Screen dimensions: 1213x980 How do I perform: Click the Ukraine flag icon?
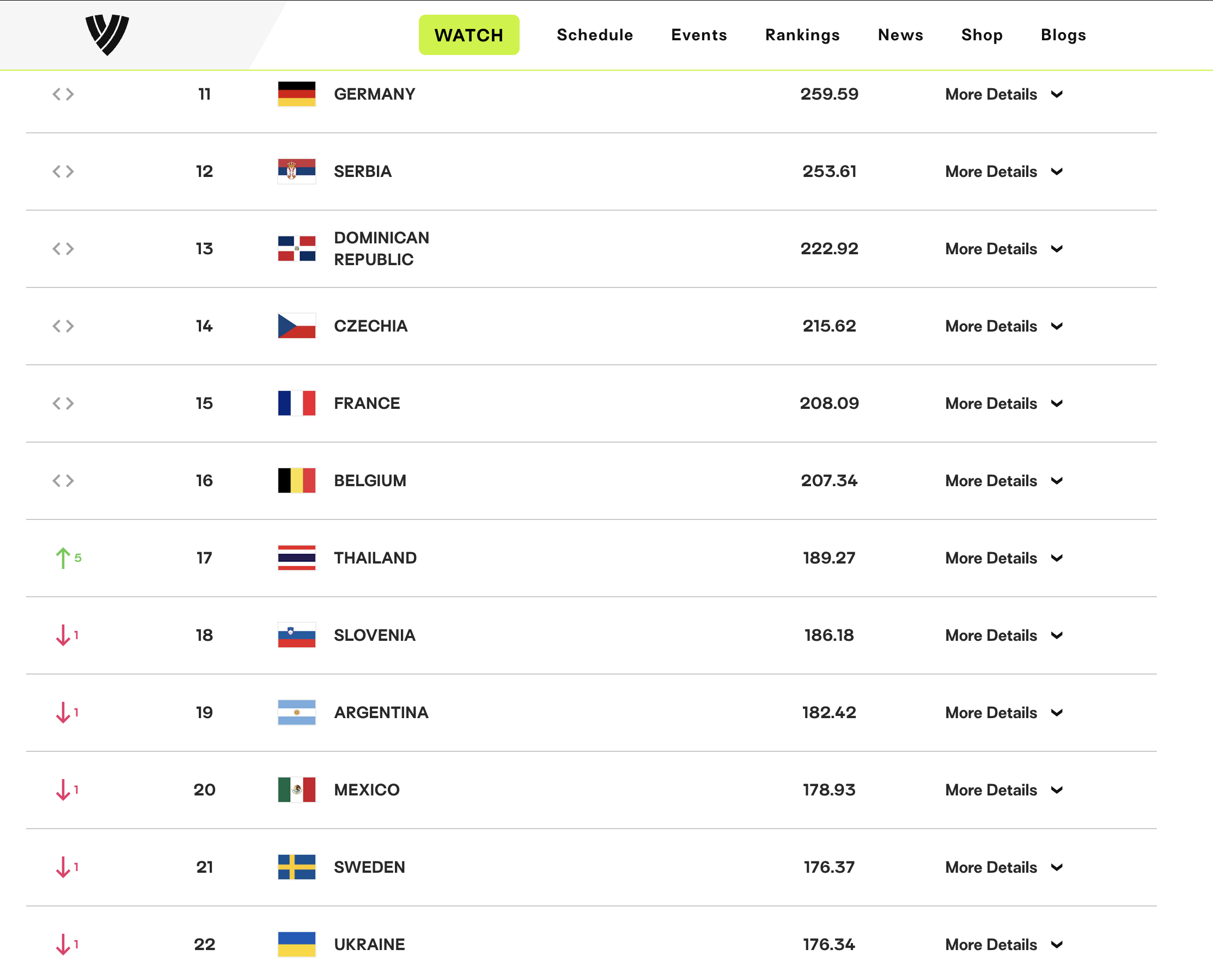(296, 945)
